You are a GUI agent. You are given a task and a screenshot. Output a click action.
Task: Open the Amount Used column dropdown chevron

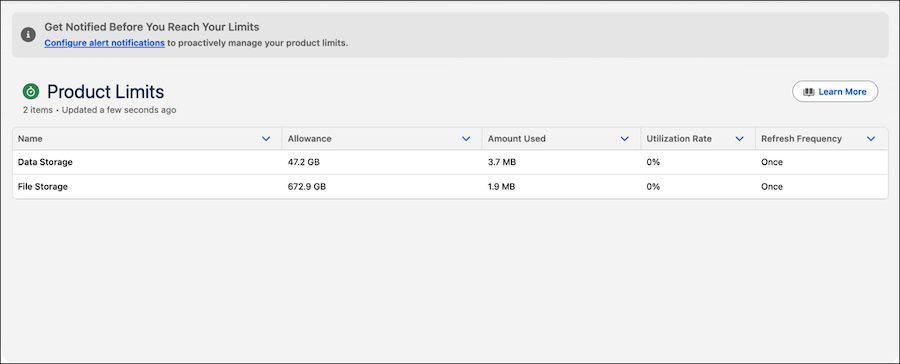(624, 138)
